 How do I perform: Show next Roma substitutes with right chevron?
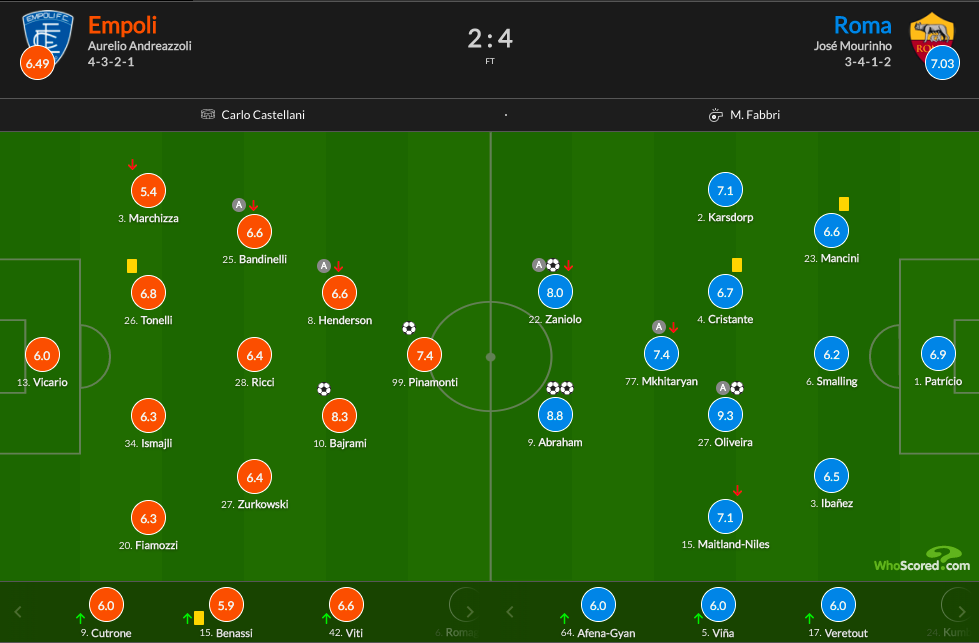[x=962, y=612]
